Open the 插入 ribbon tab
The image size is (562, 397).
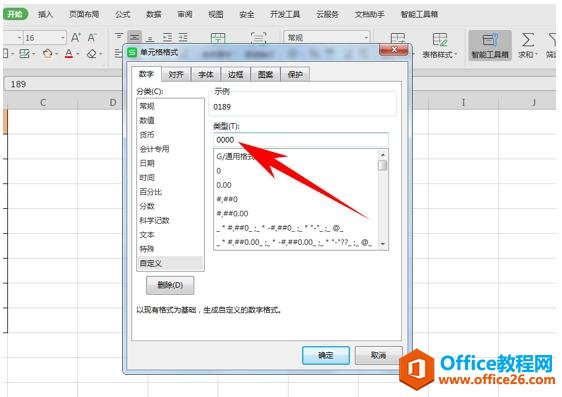pyautogui.click(x=46, y=14)
